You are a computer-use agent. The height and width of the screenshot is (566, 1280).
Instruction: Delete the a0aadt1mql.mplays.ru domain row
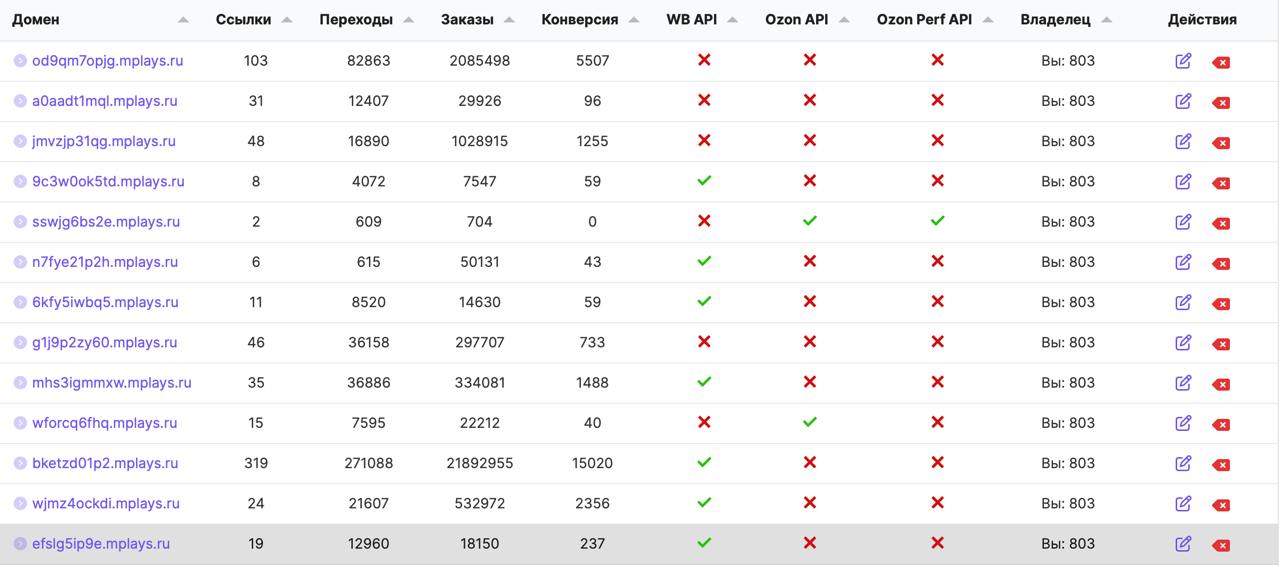point(1221,102)
